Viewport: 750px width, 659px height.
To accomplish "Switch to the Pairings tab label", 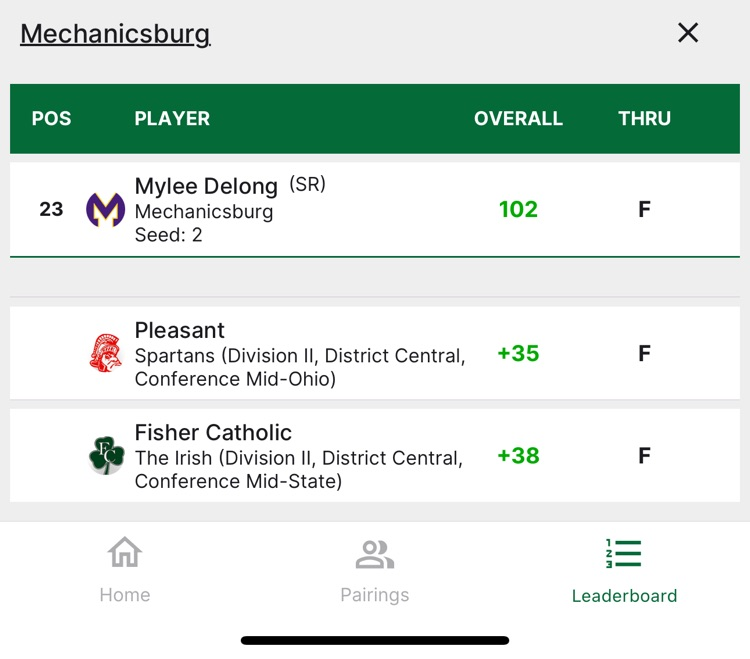I will [375, 595].
